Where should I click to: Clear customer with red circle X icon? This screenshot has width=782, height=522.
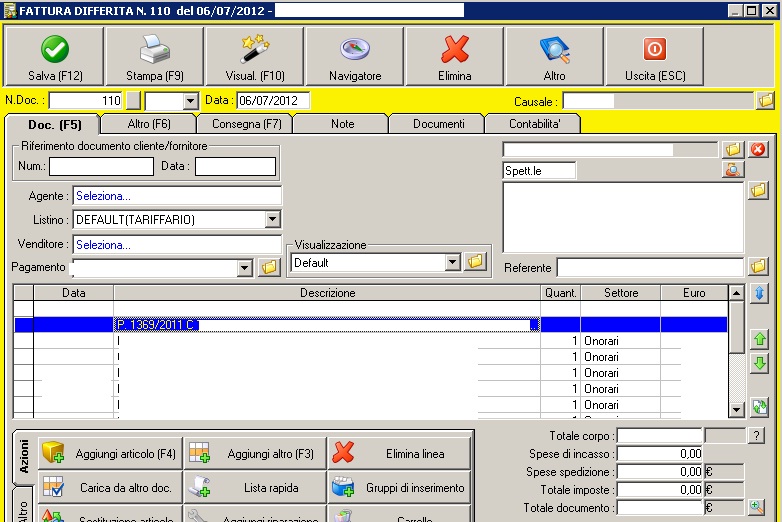tap(758, 149)
